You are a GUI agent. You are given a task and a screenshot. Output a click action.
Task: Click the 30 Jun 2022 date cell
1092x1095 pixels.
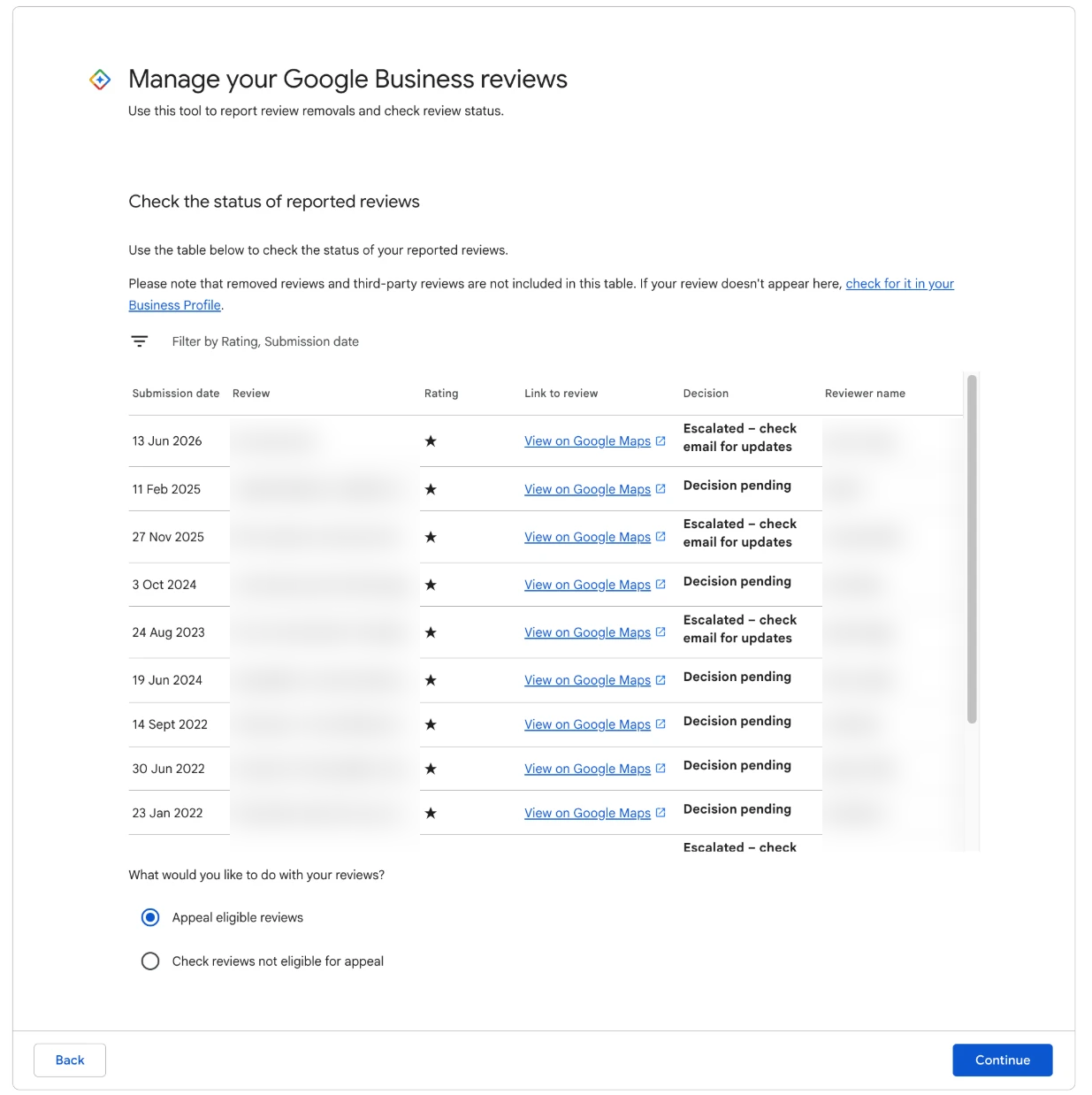pos(168,769)
